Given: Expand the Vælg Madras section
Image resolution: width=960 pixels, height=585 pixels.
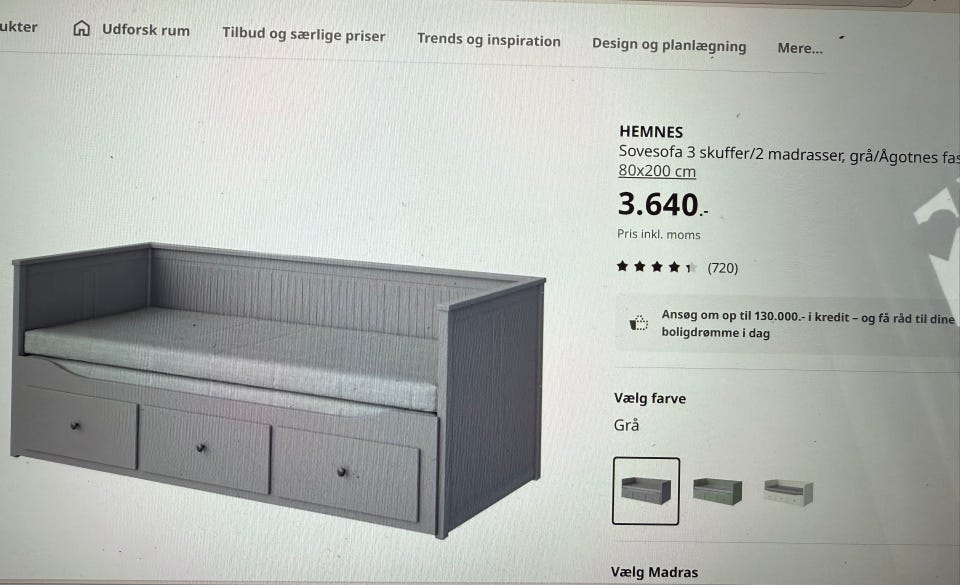Looking at the screenshot, I should click(654, 572).
